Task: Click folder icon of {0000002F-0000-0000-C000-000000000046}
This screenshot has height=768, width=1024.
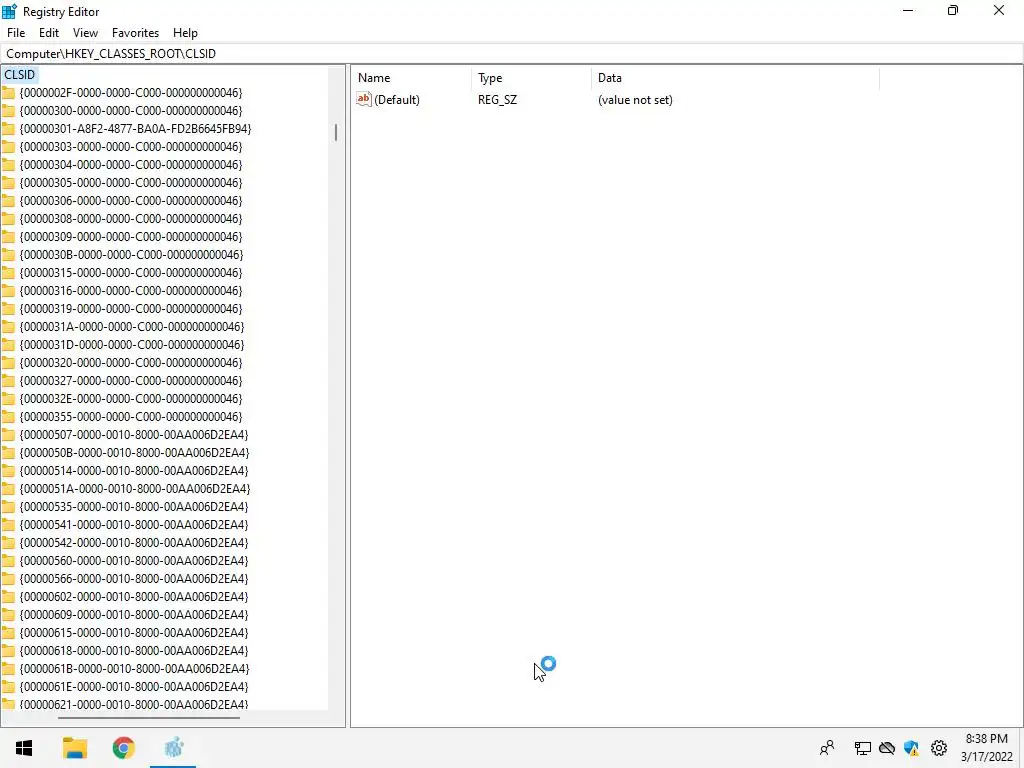Action: pos(8,93)
